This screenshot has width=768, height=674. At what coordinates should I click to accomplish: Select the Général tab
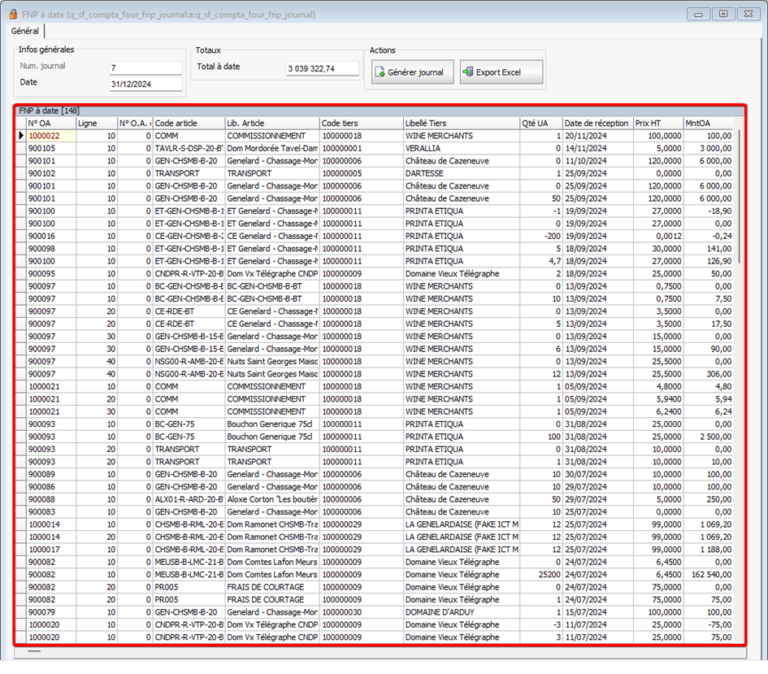25,31
